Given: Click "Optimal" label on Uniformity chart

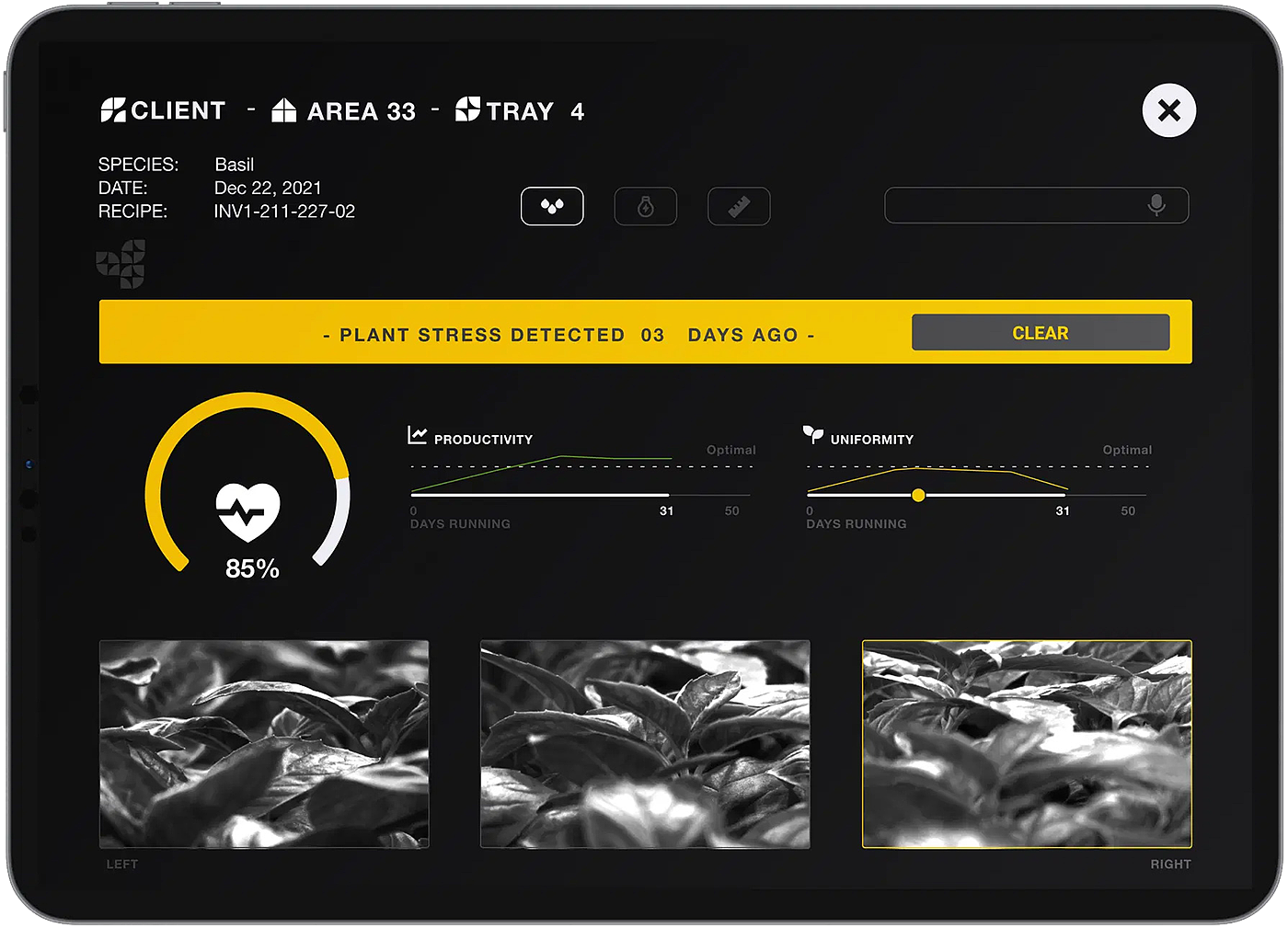Looking at the screenshot, I should [1127, 450].
